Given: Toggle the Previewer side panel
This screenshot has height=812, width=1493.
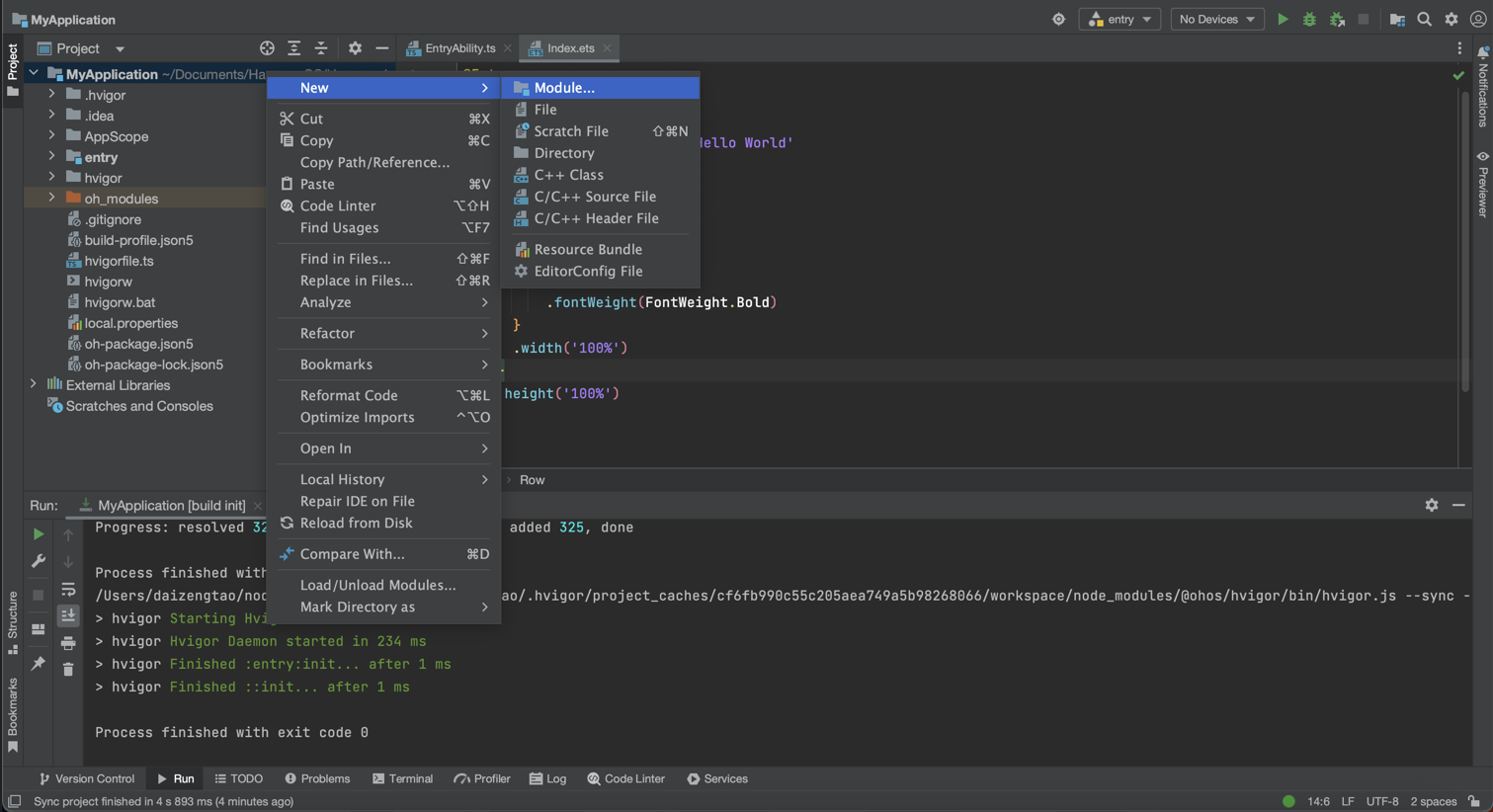Looking at the screenshot, I should [x=1483, y=184].
